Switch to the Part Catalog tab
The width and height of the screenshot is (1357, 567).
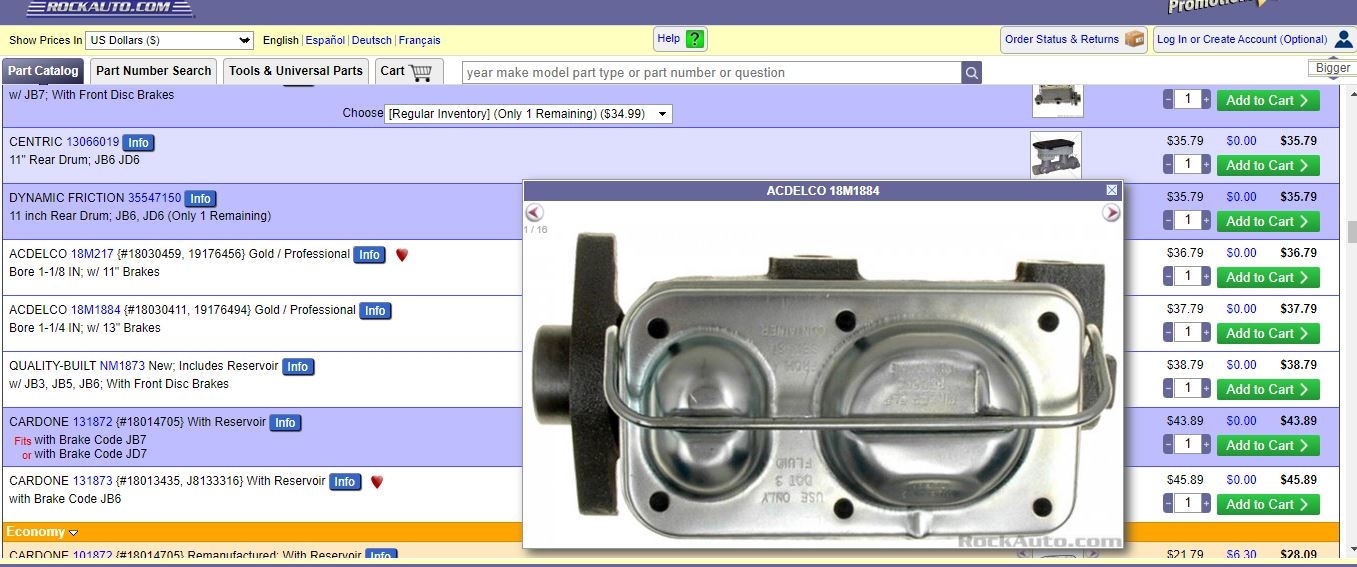43,71
